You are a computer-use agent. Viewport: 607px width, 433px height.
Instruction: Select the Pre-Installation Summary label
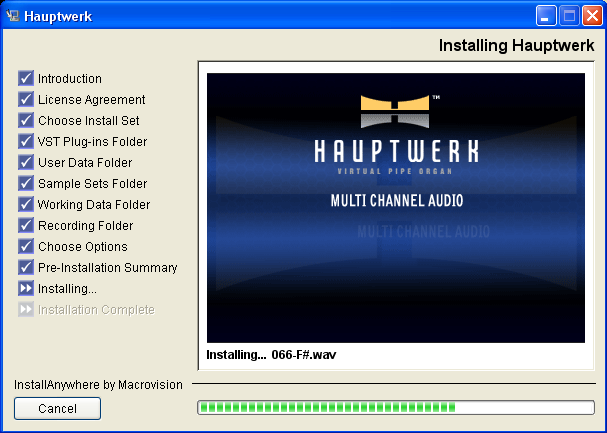click(x=108, y=267)
